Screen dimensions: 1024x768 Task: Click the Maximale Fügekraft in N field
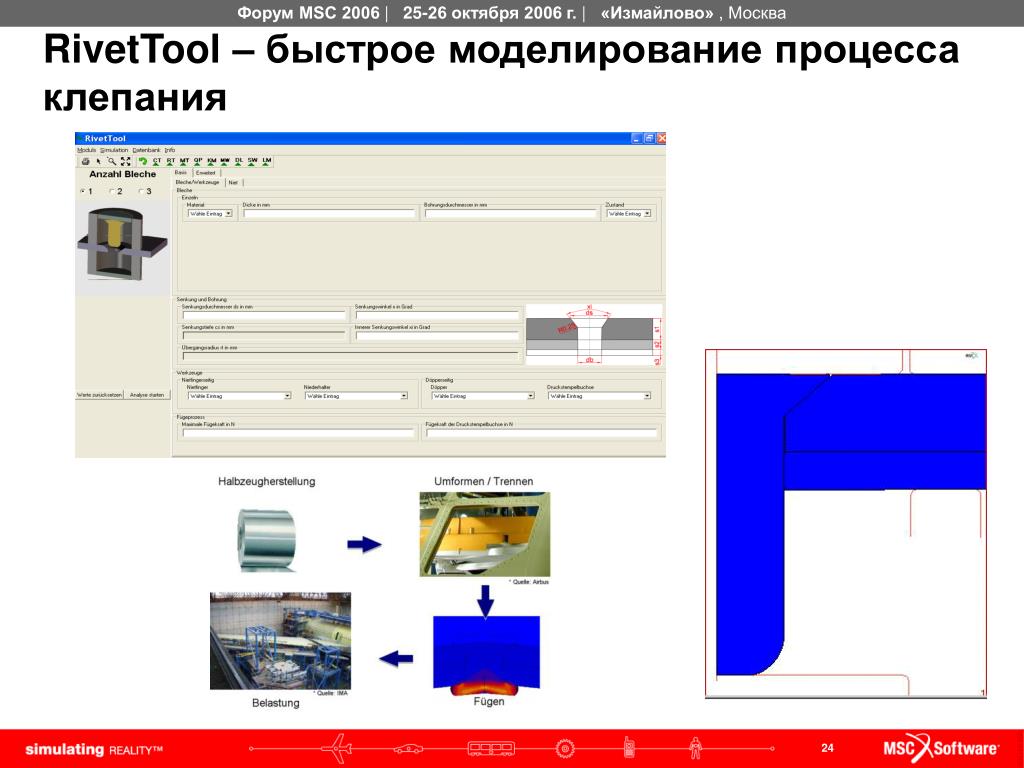298,433
